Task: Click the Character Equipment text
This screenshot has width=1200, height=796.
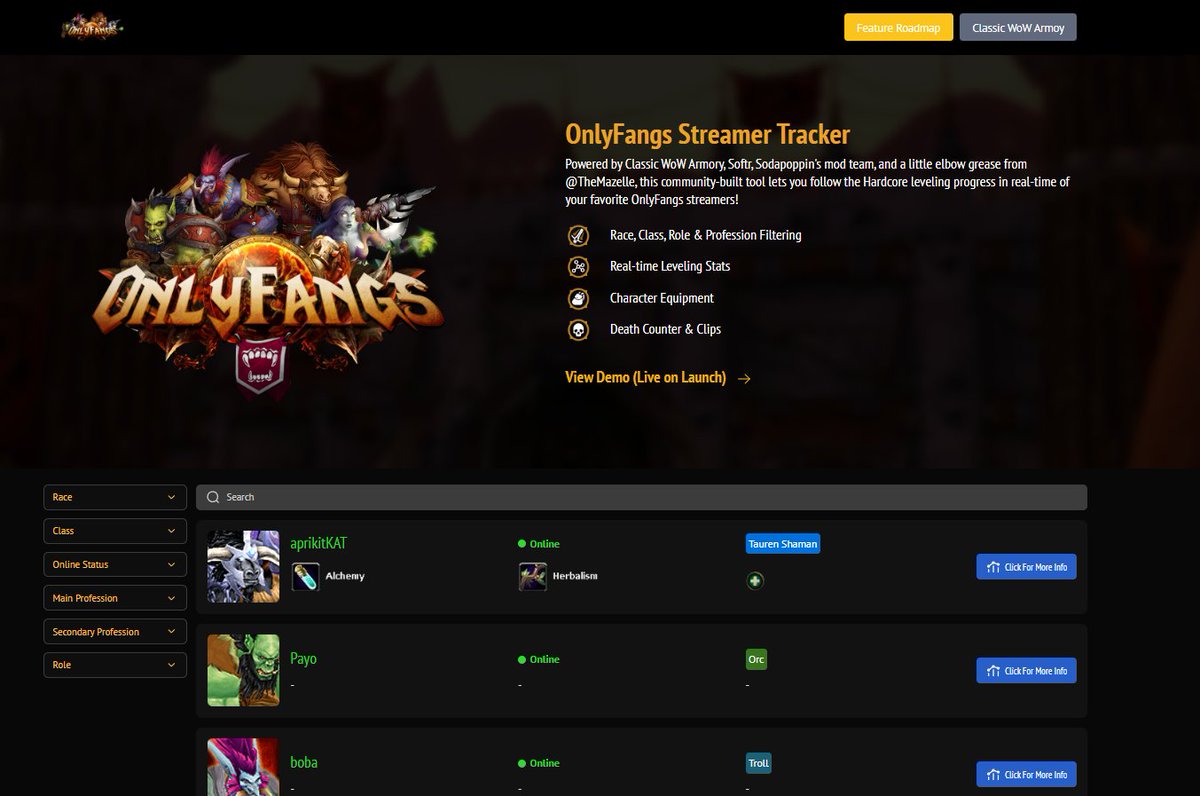Action: 662,298
